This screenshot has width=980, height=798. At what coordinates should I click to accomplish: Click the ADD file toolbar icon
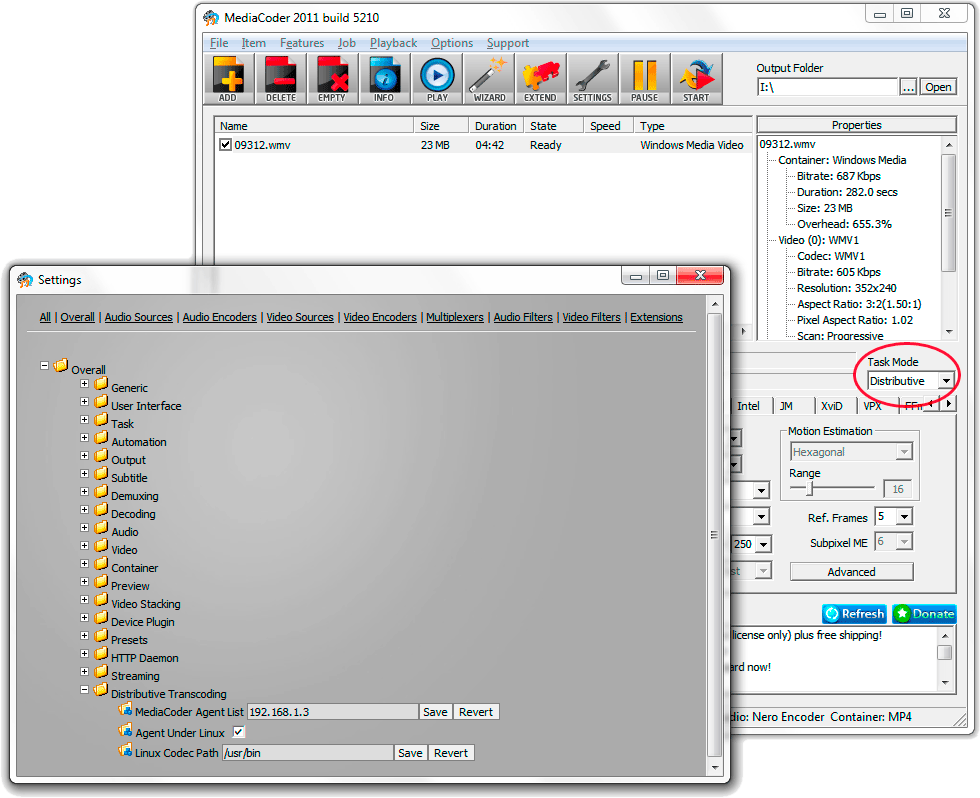(x=229, y=78)
